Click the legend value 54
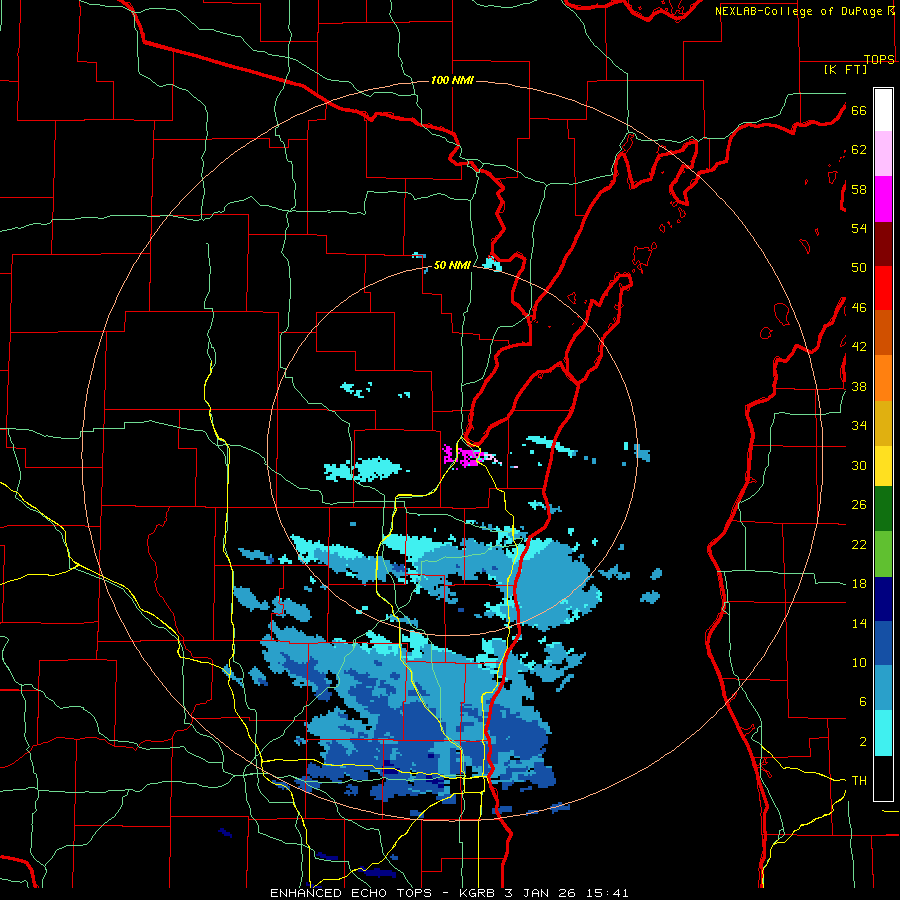Screen dimensions: 900x900 pyautogui.click(x=859, y=228)
